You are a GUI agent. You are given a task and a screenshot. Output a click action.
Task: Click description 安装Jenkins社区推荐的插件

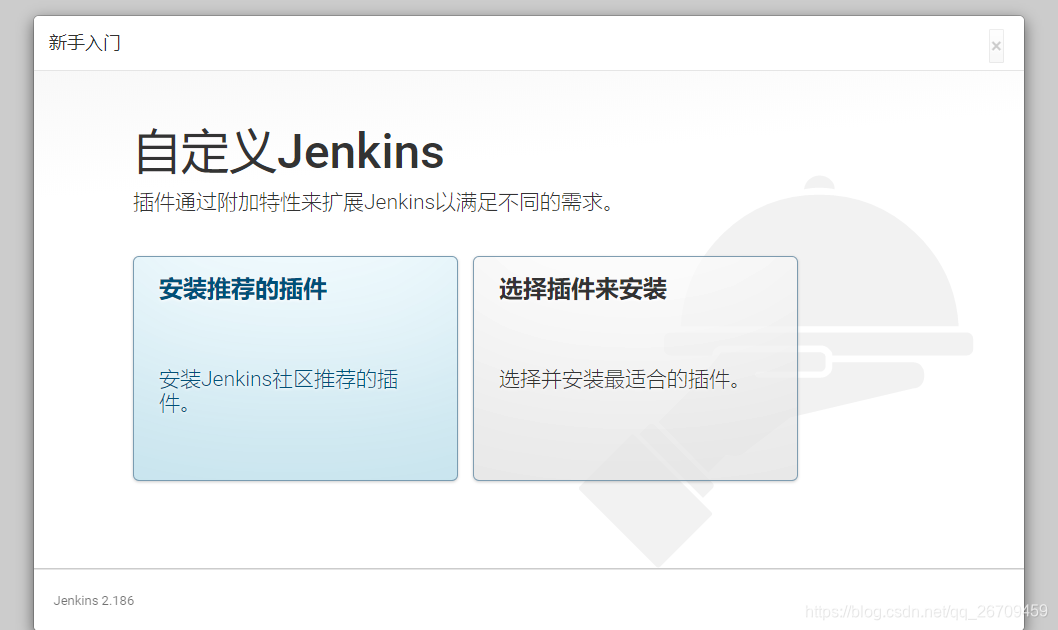pyautogui.click(x=279, y=391)
